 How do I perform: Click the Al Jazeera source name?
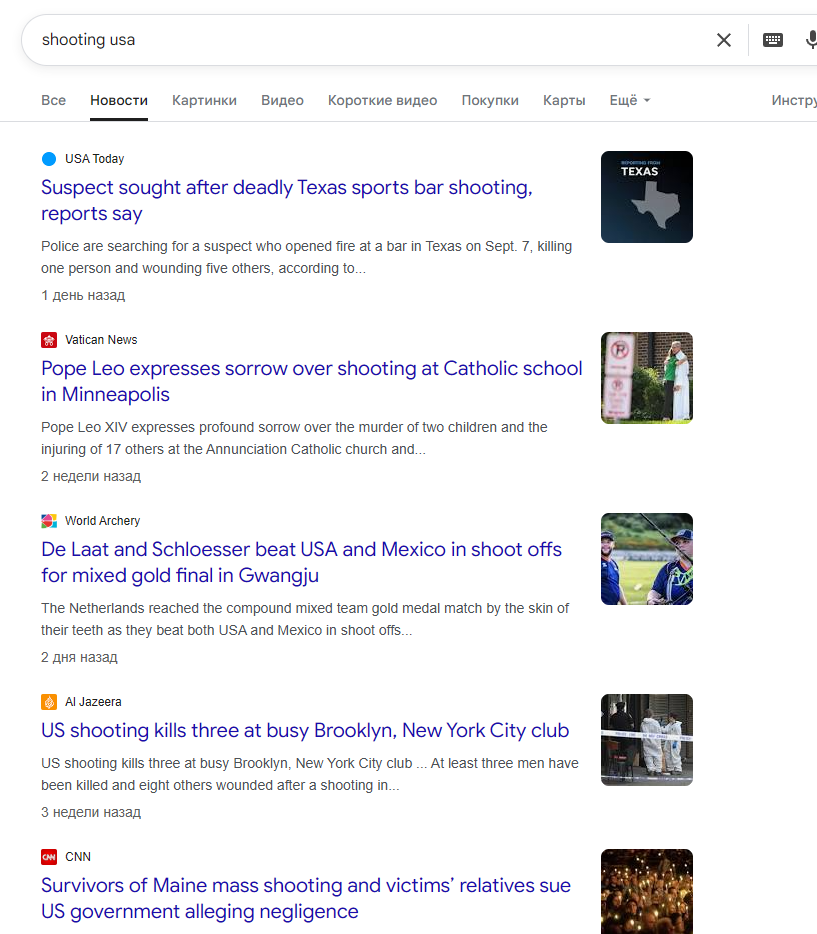[x=93, y=702]
